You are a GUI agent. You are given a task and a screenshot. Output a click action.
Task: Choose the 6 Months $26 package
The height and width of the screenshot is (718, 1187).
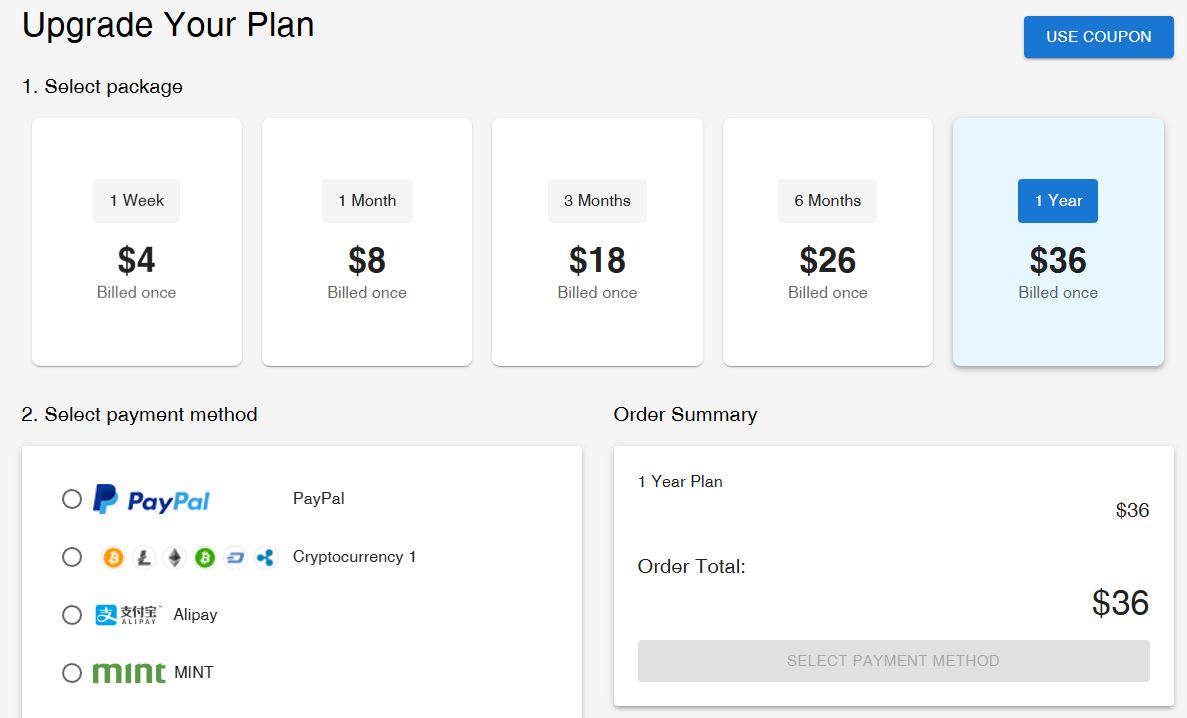point(828,242)
